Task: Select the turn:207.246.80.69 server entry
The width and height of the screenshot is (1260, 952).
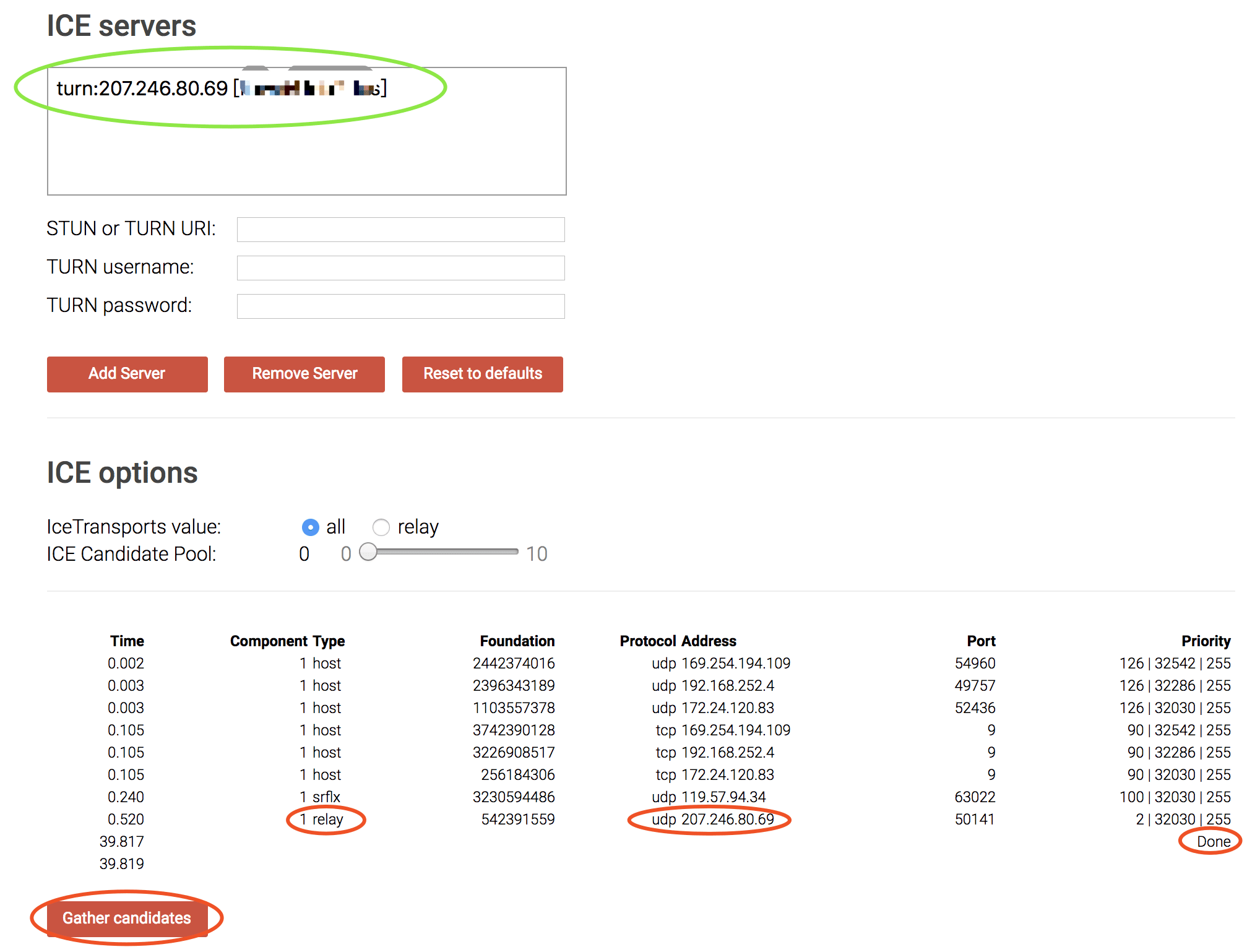Action: (x=222, y=89)
